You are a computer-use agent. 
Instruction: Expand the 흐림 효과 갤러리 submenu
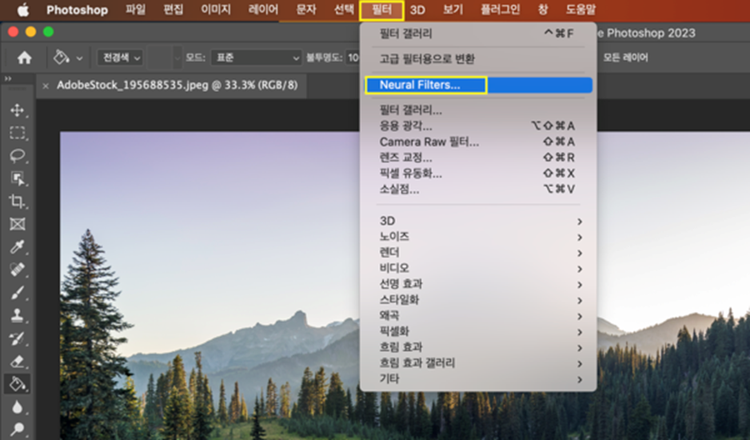(478, 363)
